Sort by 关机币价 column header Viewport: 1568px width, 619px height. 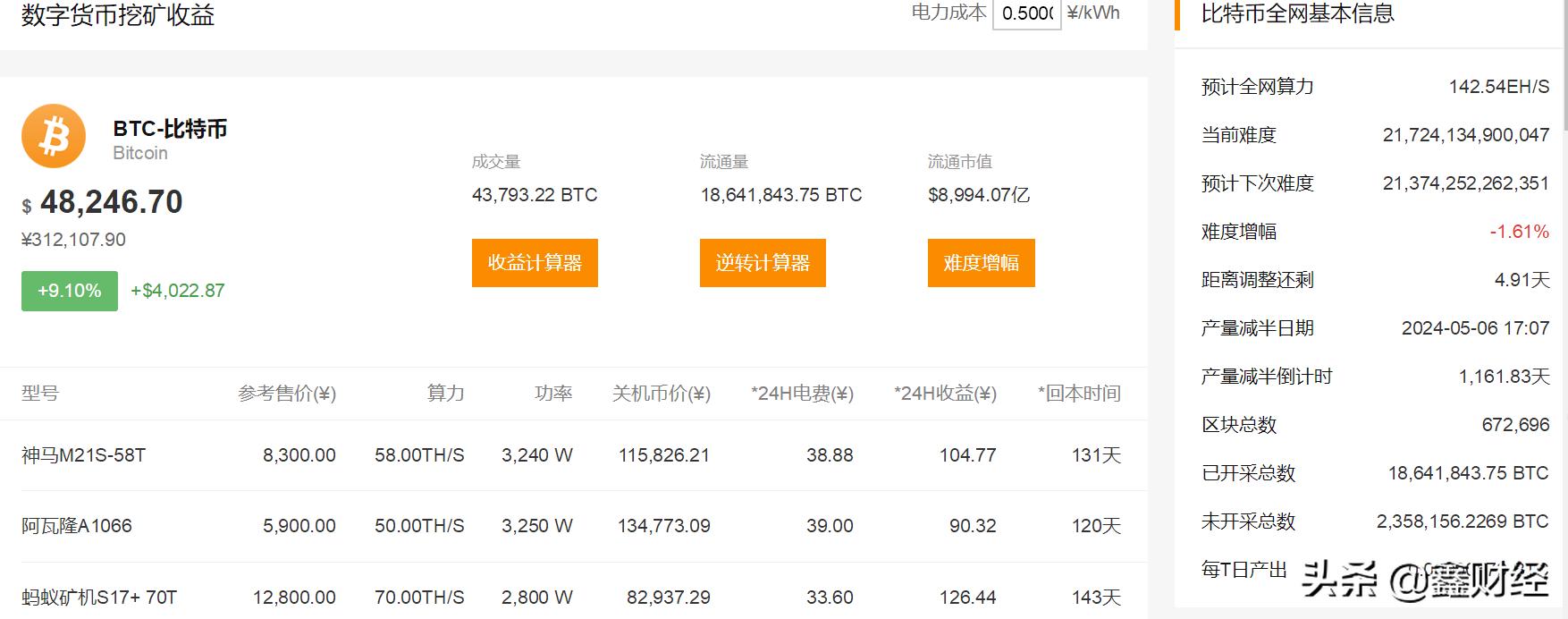(661, 394)
